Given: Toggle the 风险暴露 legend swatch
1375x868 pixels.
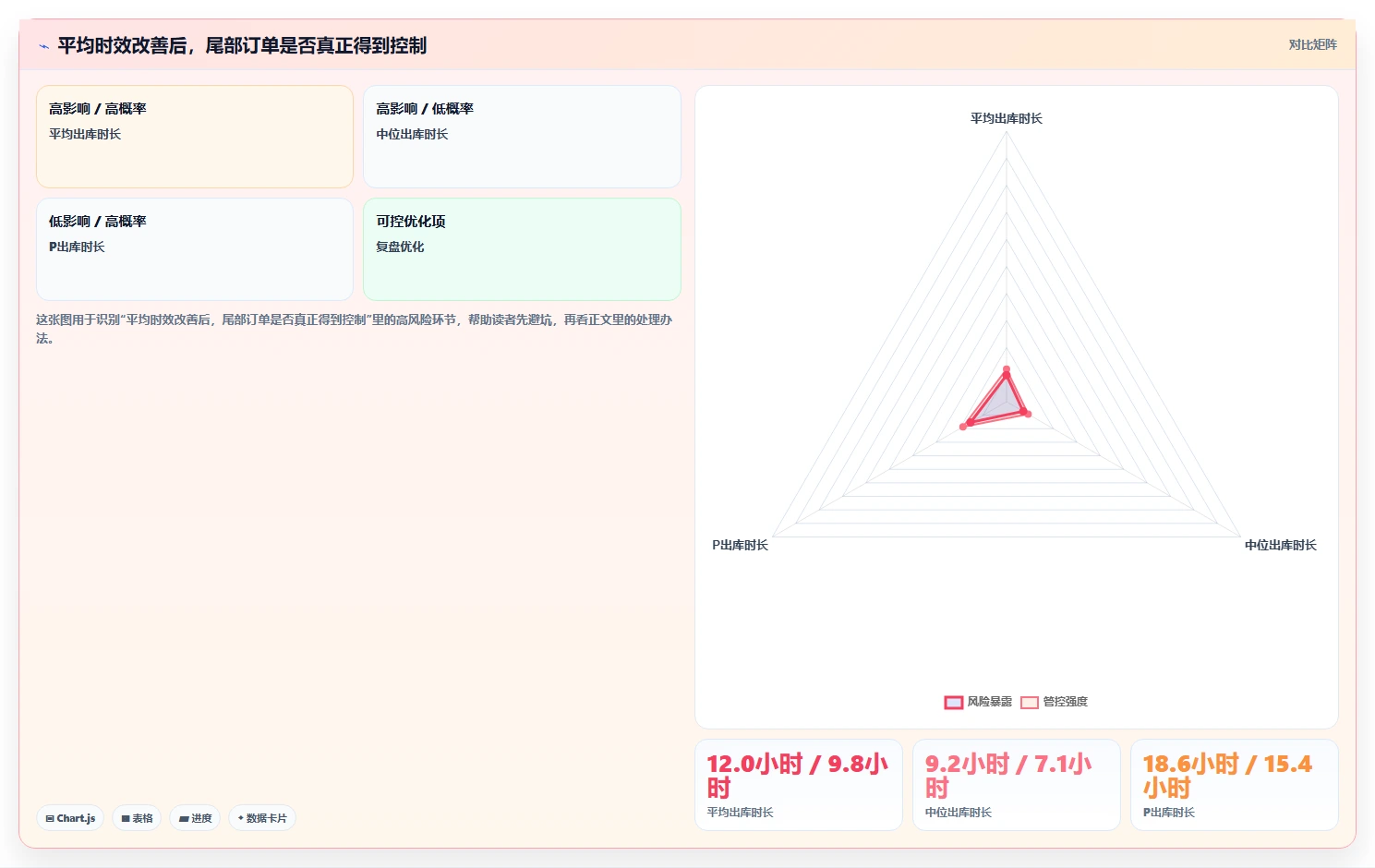Looking at the screenshot, I should click(x=954, y=702).
